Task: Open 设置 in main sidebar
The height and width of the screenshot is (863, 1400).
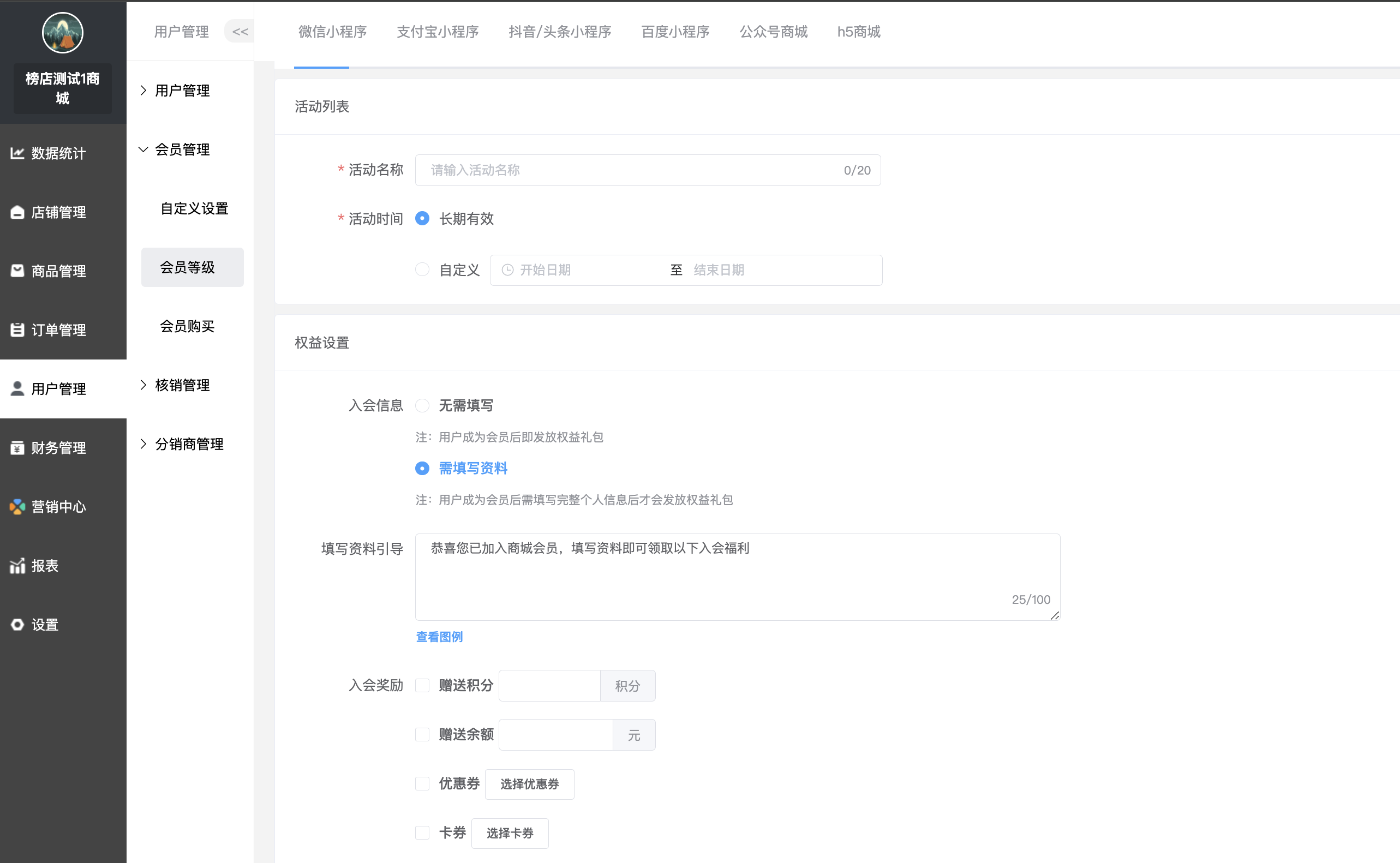Action: click(x=63, y=625)
